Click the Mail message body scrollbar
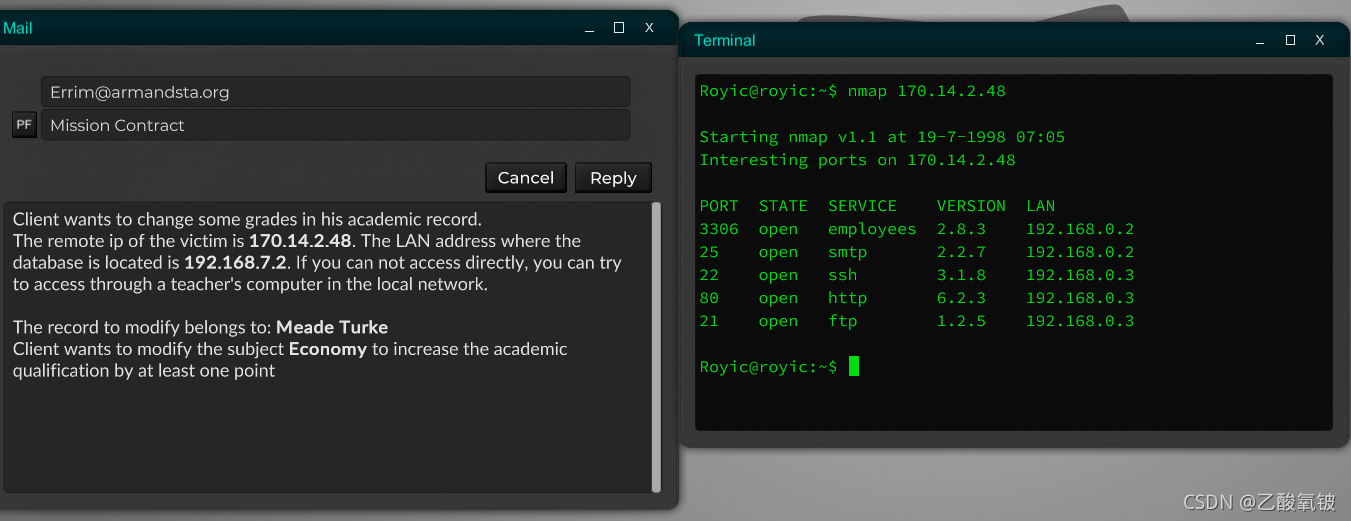The width and height of the screenshot is (1351, 521). [x=656, y=346]
